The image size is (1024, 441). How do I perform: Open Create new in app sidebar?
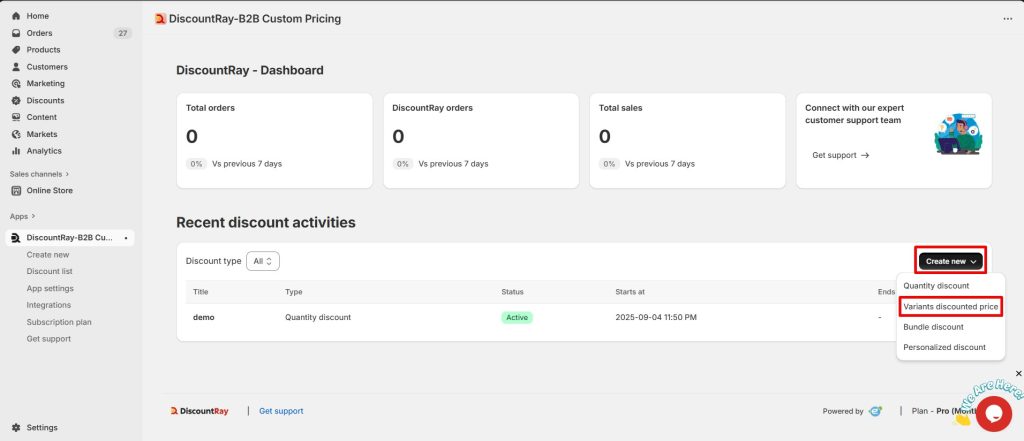[48, 255]
